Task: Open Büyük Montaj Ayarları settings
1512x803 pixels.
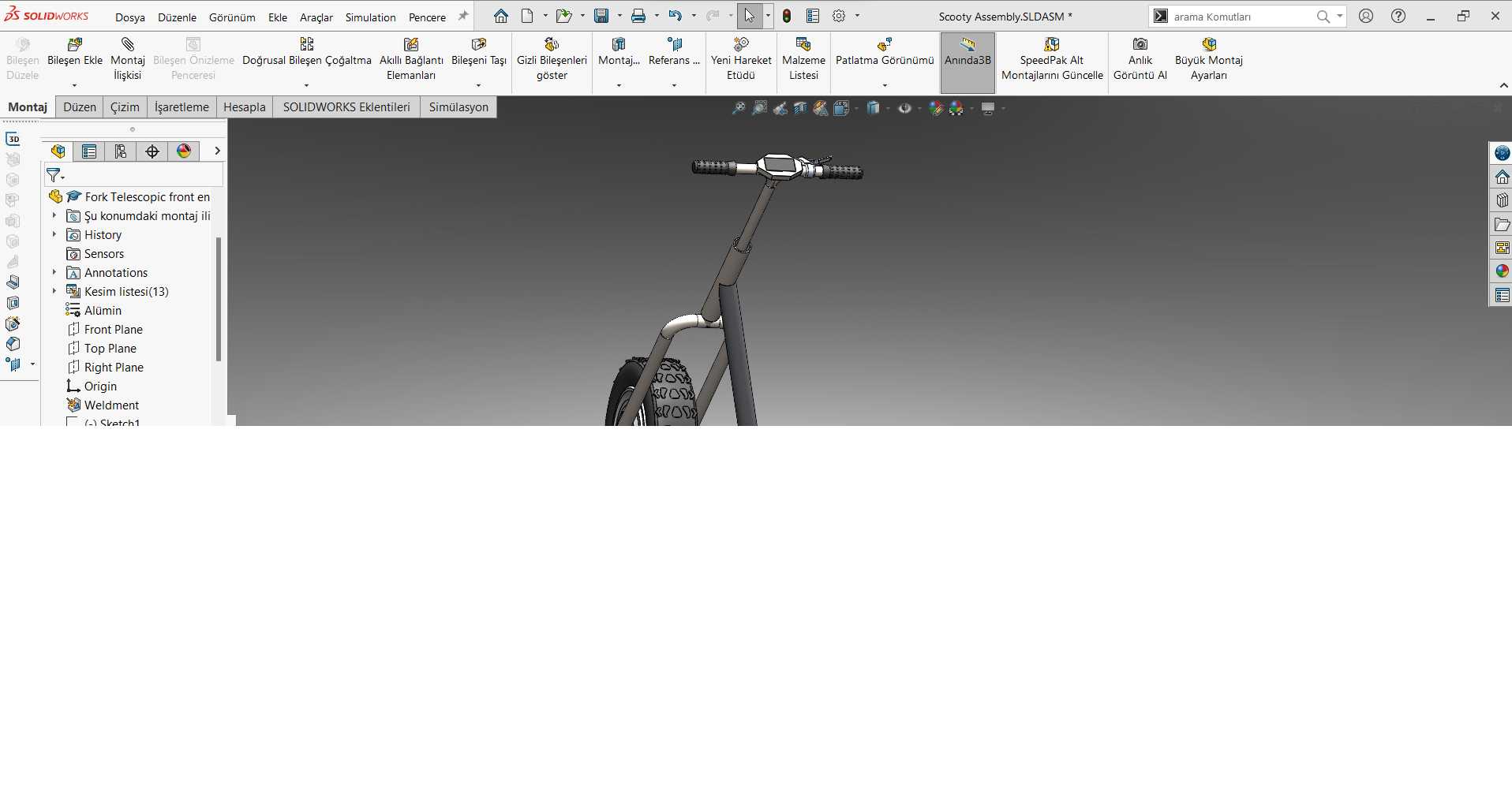Action: [1208, 59]
